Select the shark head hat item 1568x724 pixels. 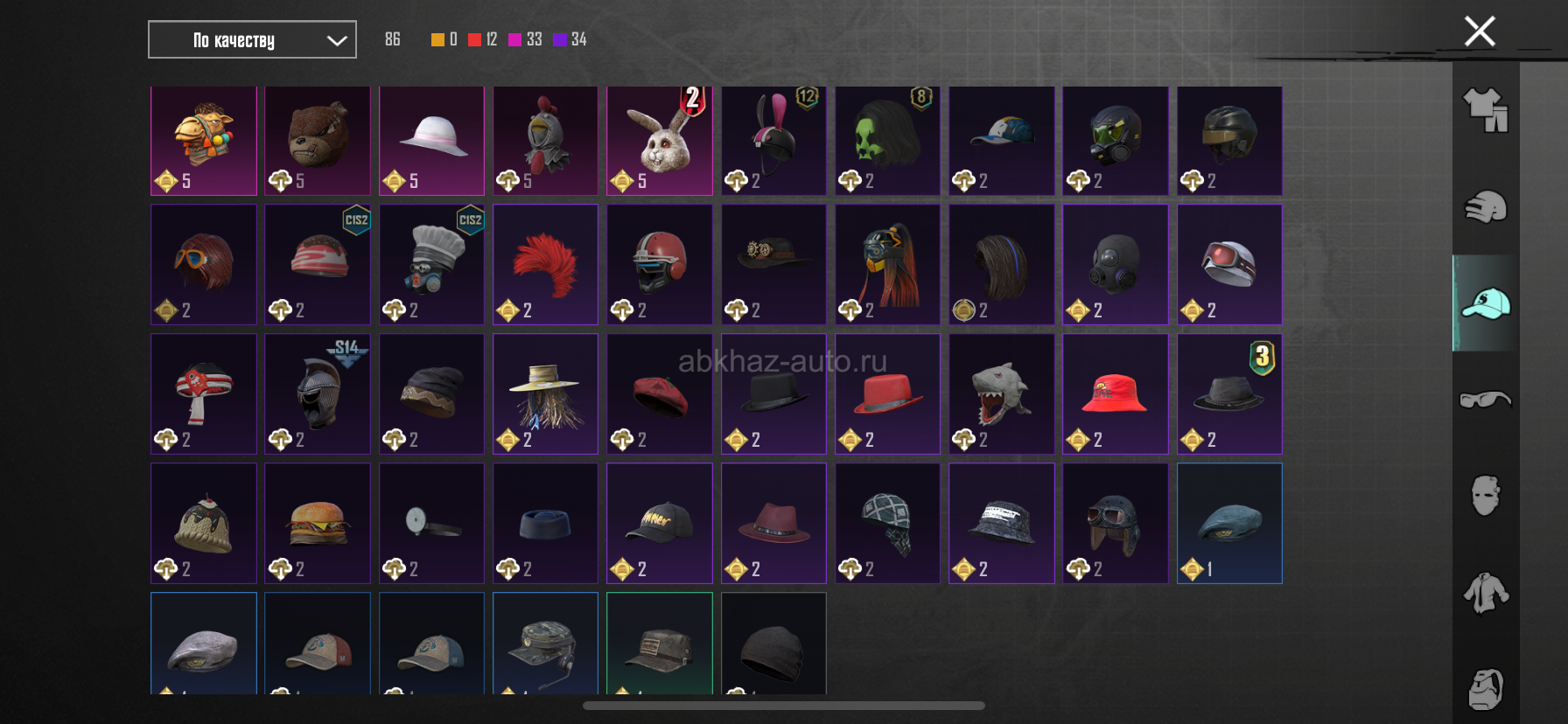(1001, 393)
